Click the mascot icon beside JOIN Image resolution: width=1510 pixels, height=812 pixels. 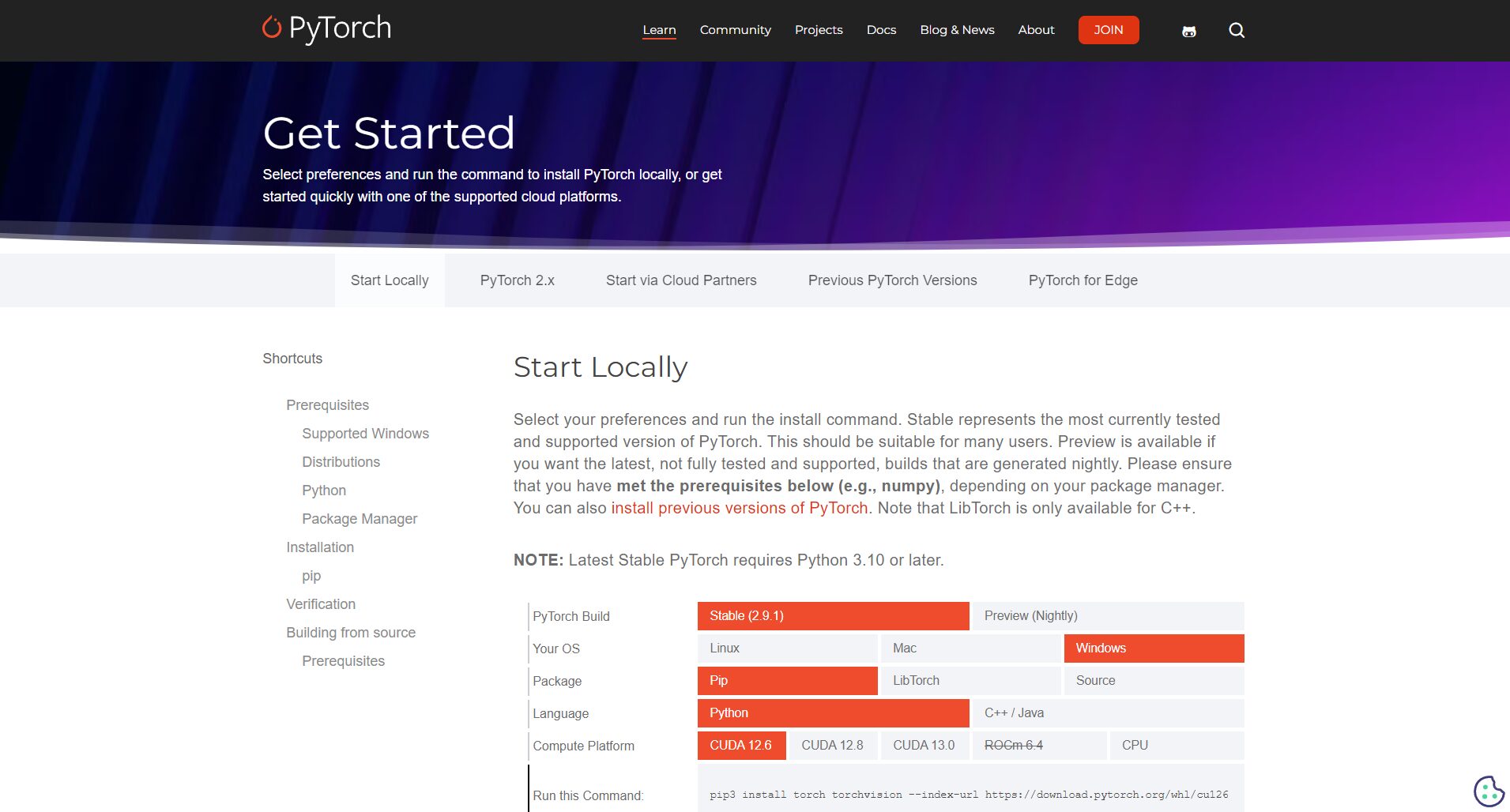click(x=1188, y=31)
